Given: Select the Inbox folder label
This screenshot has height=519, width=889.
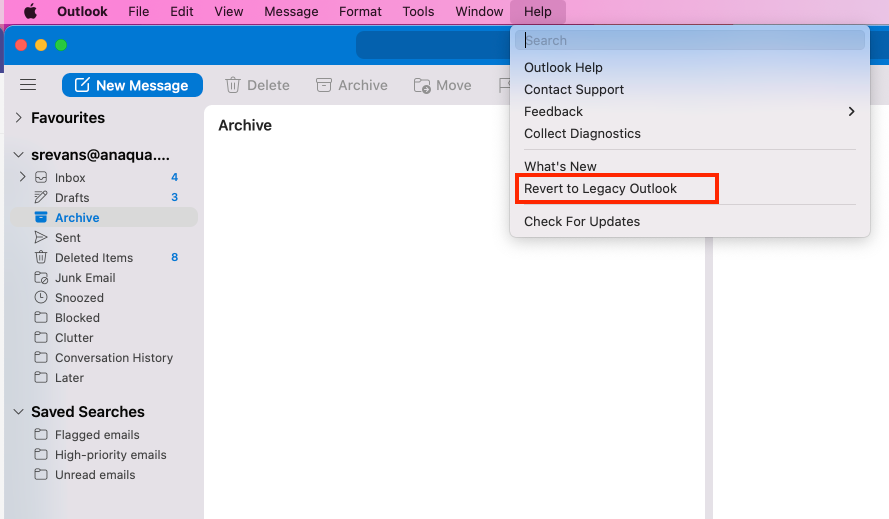Looking at the screenshot, I should [70, 178].
